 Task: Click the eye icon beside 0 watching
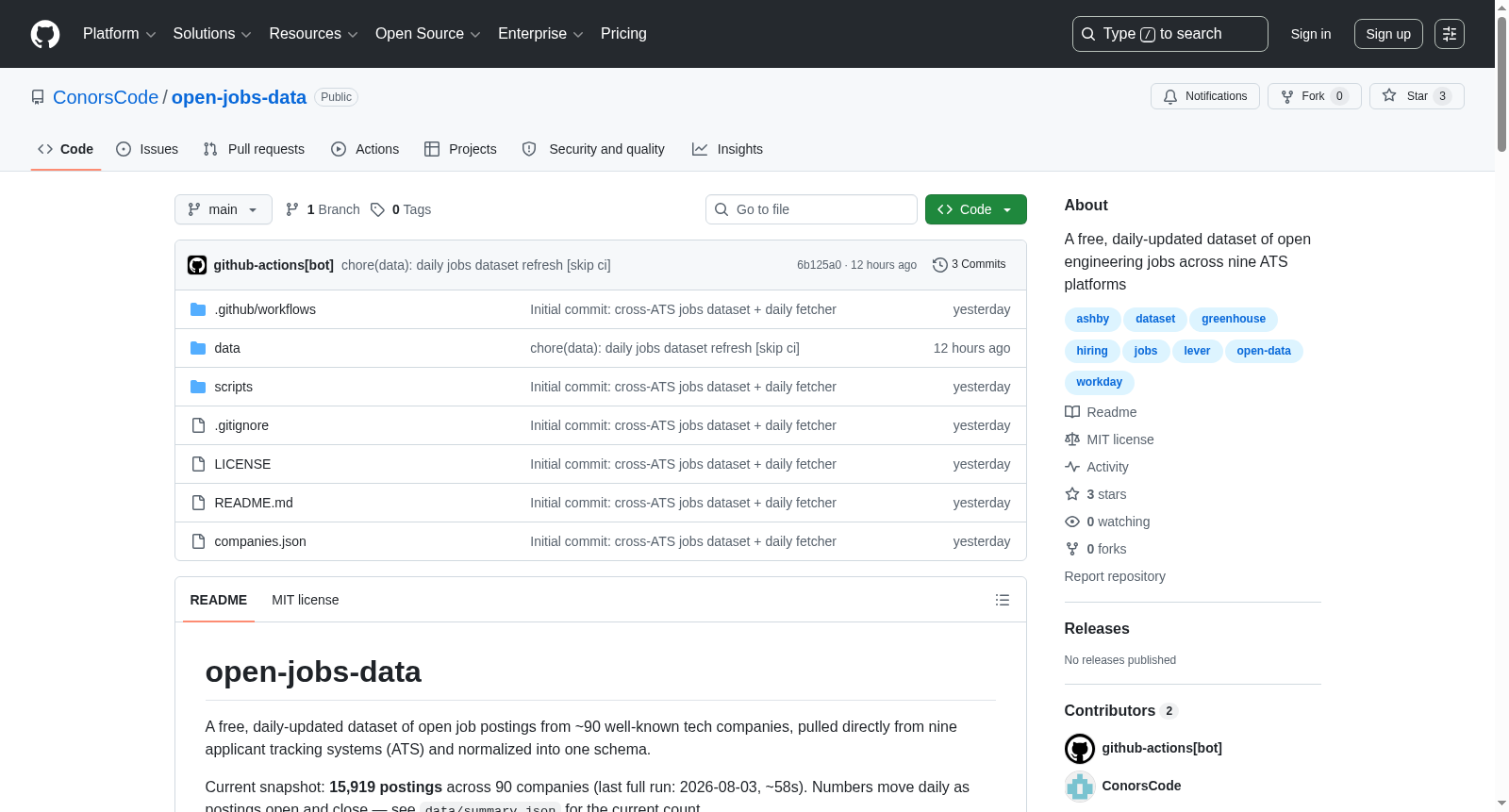click(1072, 522)
